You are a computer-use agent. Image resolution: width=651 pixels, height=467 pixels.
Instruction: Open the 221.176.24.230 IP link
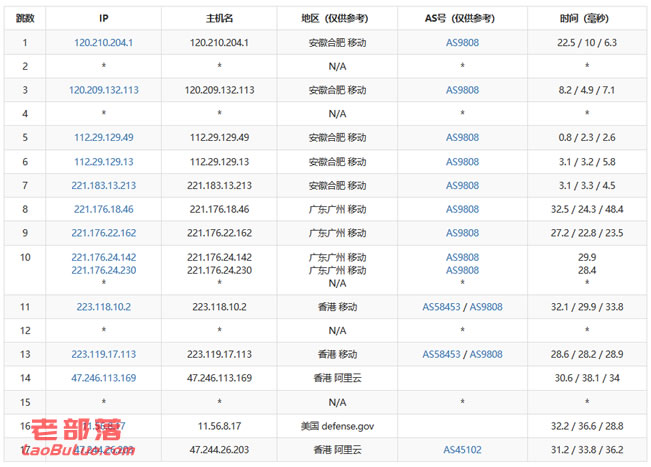[x=103, y=270]
